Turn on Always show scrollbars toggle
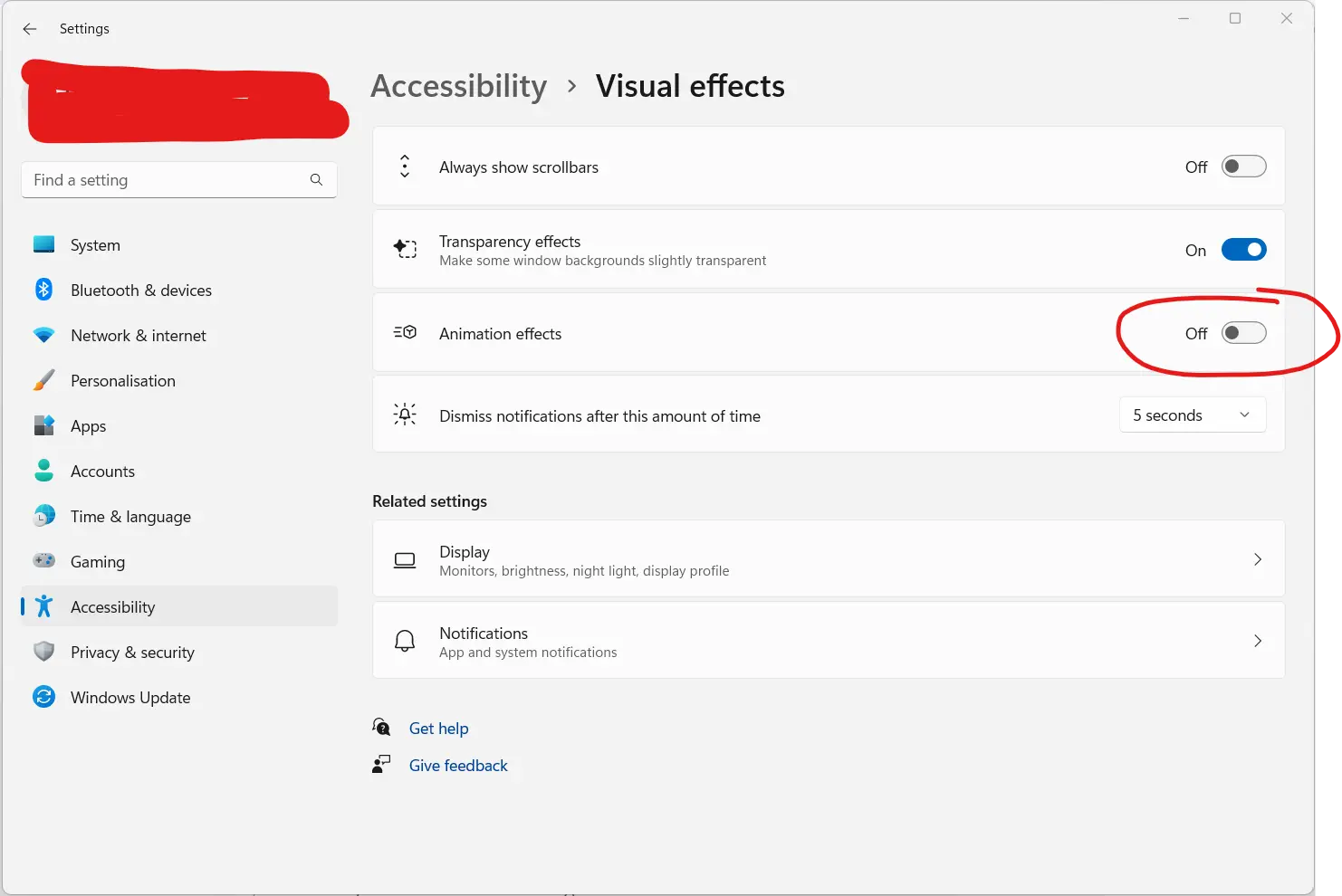 point(1243,167)
